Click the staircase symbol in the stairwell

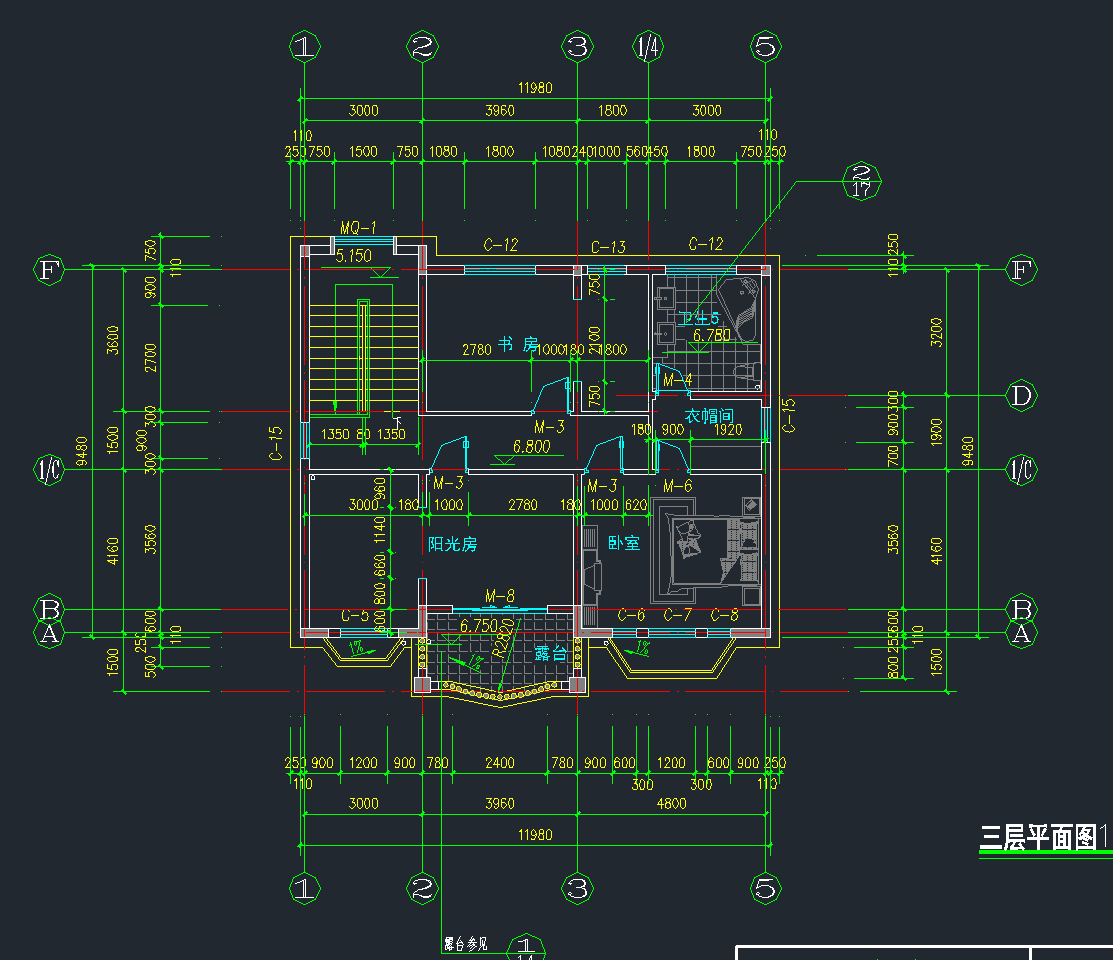(338, 355)
